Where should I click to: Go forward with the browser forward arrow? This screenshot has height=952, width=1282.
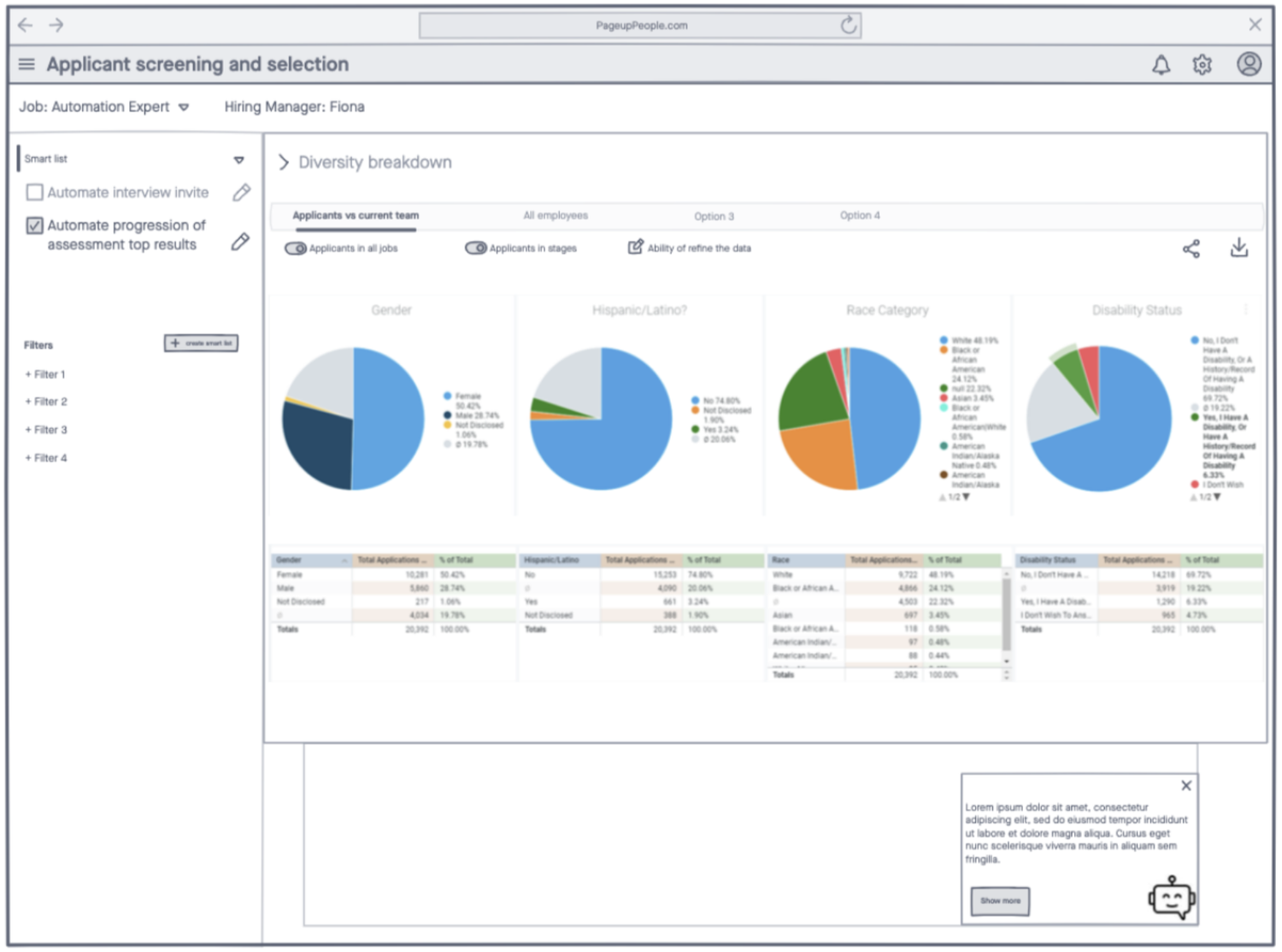tap(56, 25)
